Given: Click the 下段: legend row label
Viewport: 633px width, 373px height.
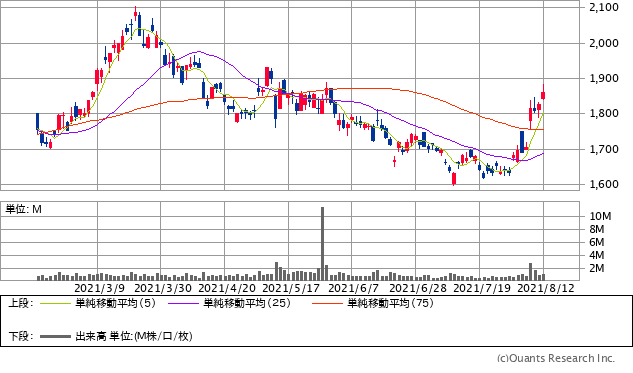Looking at the screenshot, I should (20, 336).
